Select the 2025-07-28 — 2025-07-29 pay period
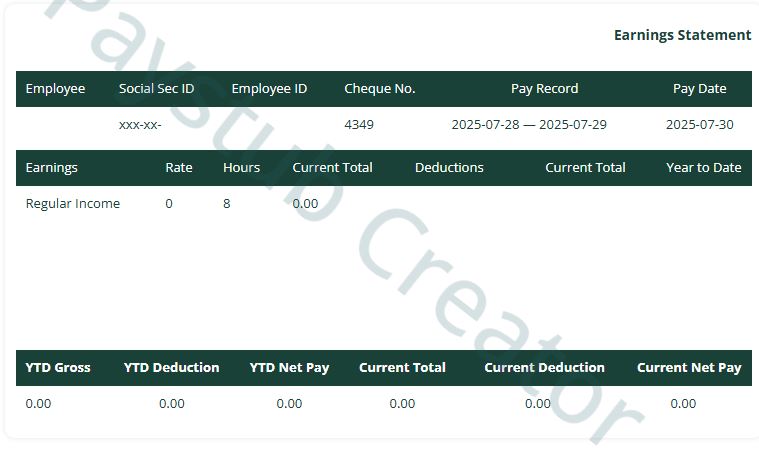This screenshot has height=461, width=759. tap(529, 125)
